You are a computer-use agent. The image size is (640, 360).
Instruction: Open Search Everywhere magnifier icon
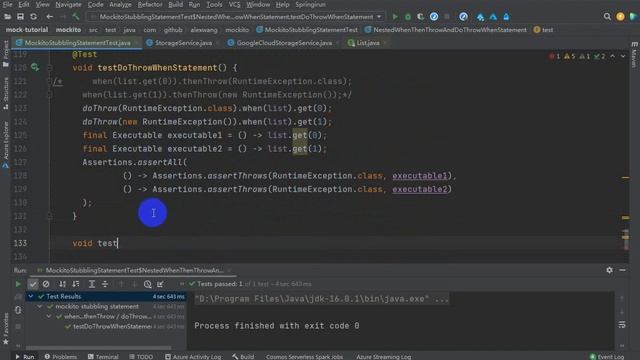coord(607,17)
